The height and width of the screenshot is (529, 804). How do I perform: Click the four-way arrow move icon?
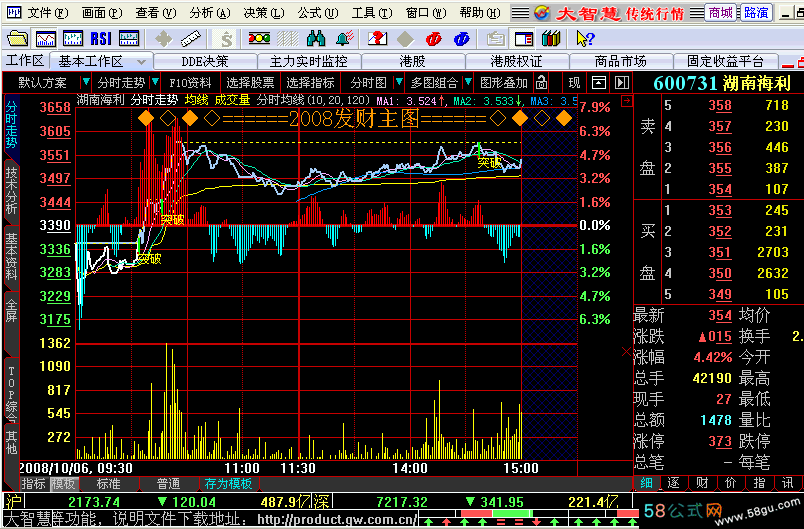pos(164,38)
